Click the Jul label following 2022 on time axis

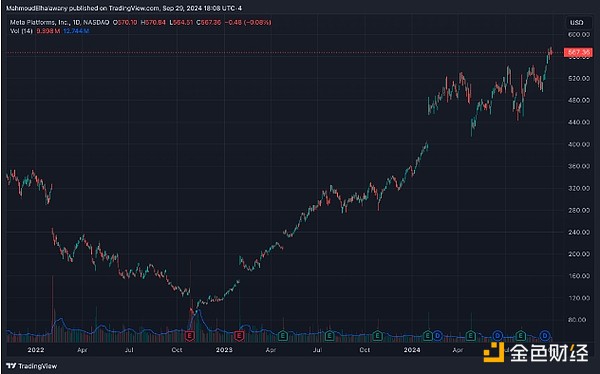[129, 350]
